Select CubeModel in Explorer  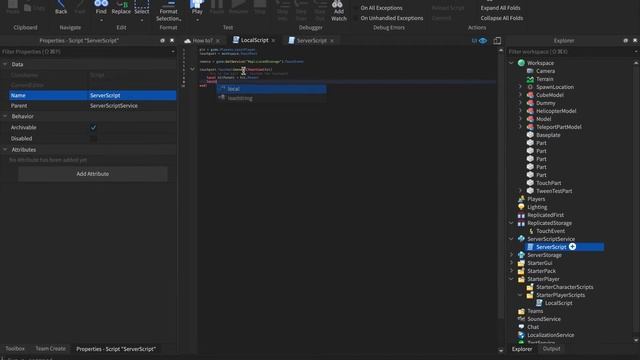[549, 95]
